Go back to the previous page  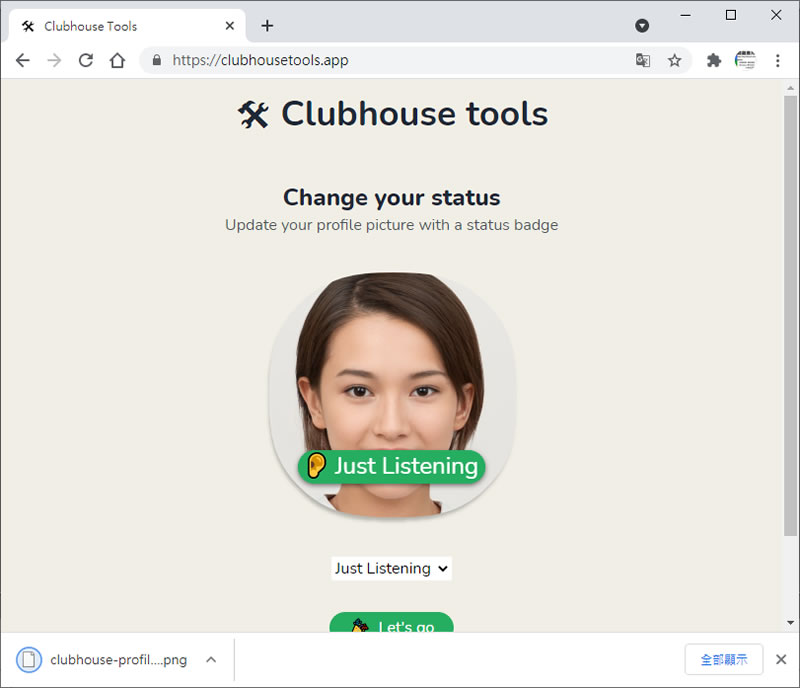[23, 60]
